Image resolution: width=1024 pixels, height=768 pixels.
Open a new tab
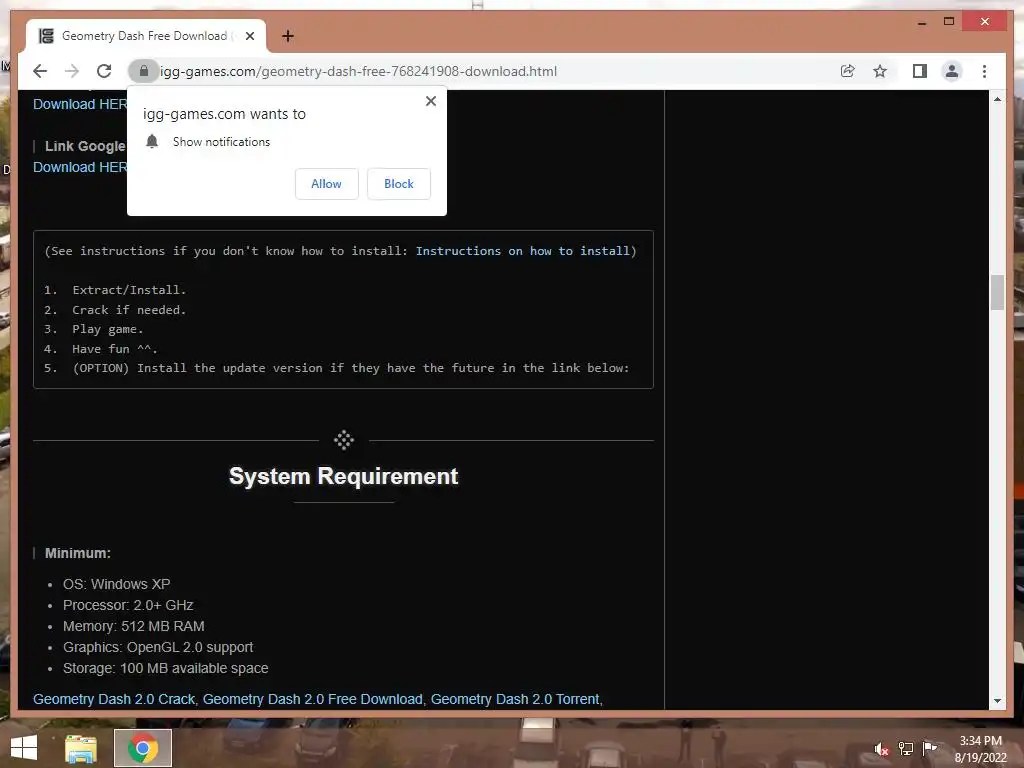[288, 36]
